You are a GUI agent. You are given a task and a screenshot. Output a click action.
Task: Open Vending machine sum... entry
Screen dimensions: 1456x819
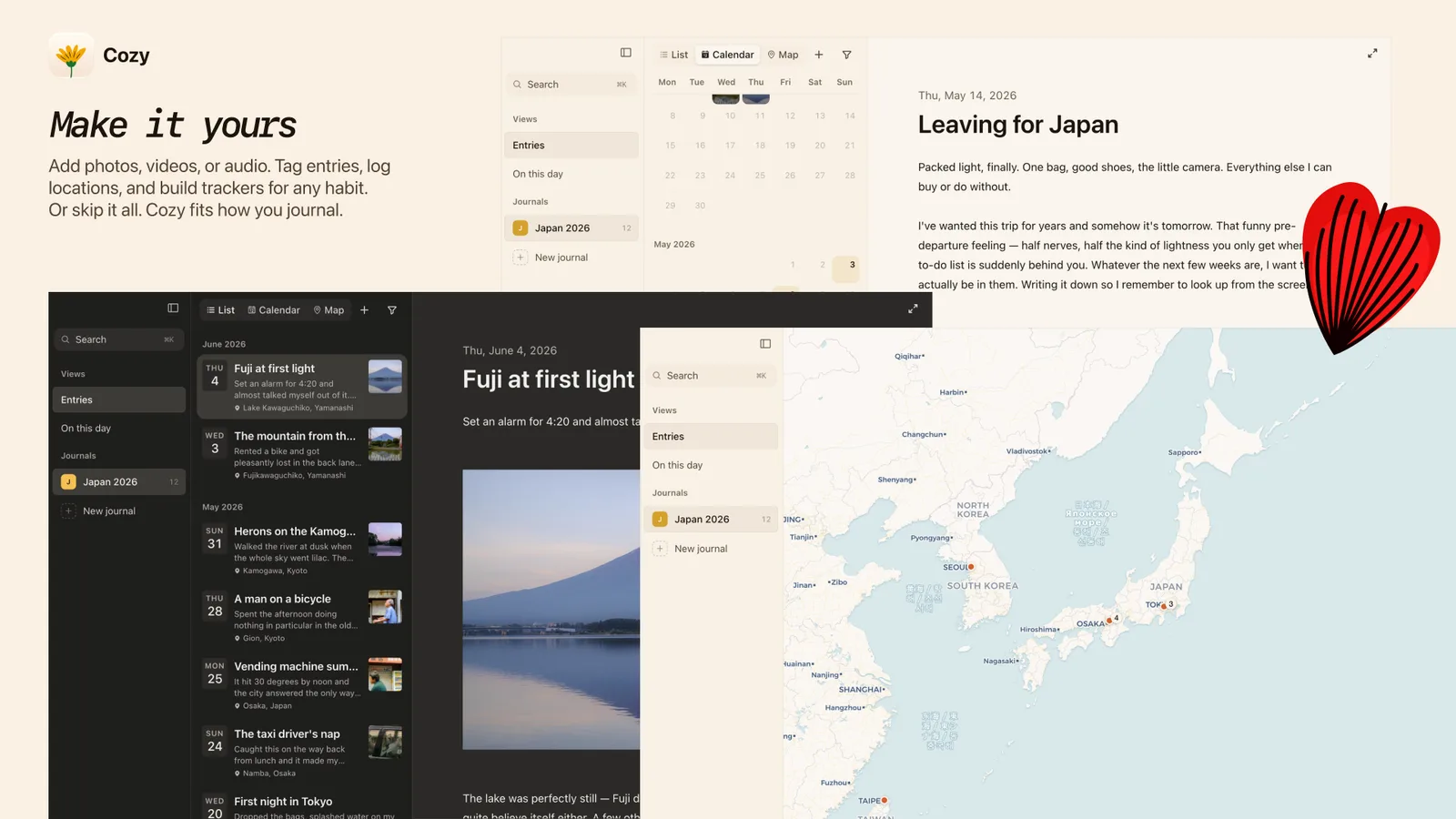302,684
